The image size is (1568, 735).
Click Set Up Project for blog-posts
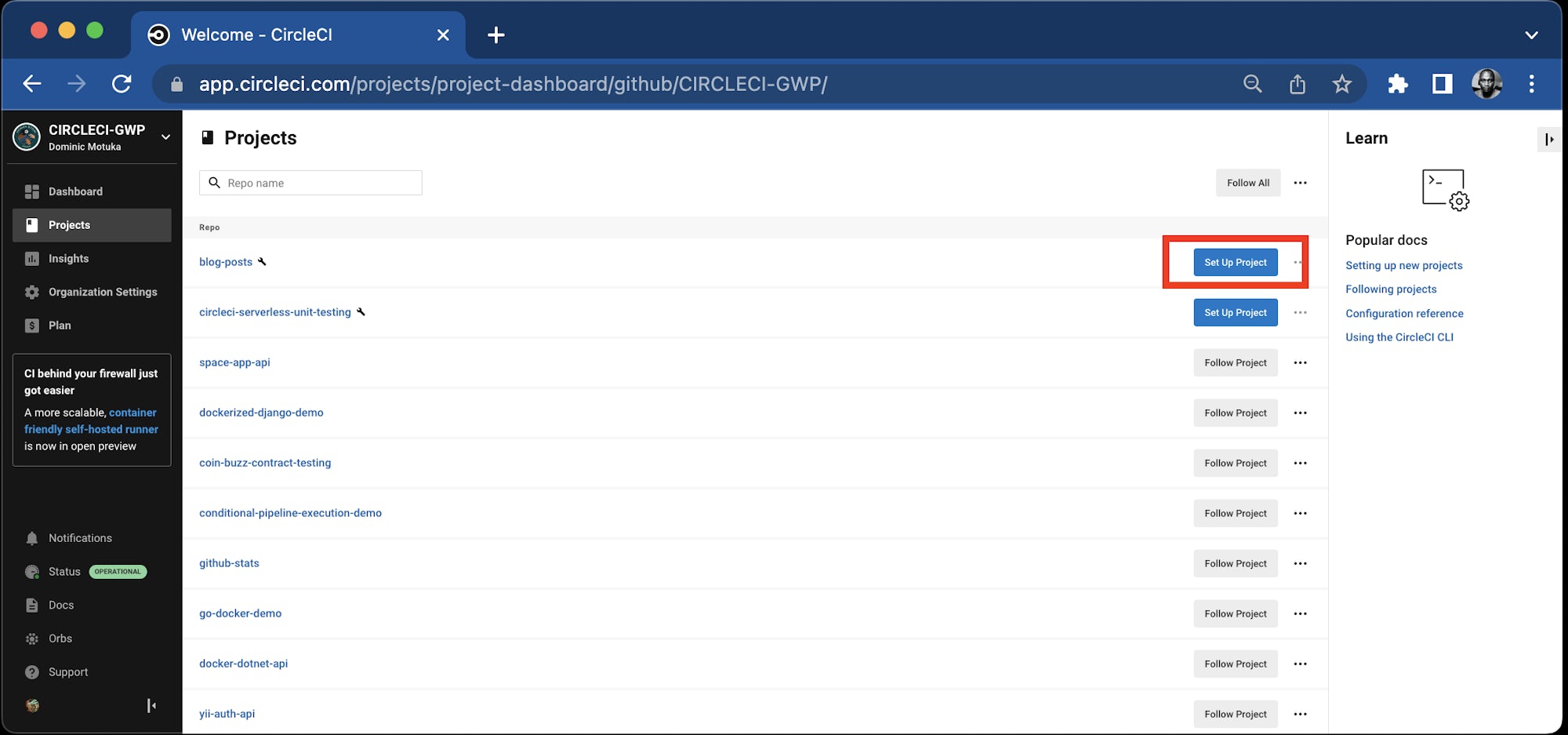[1235, 263]
